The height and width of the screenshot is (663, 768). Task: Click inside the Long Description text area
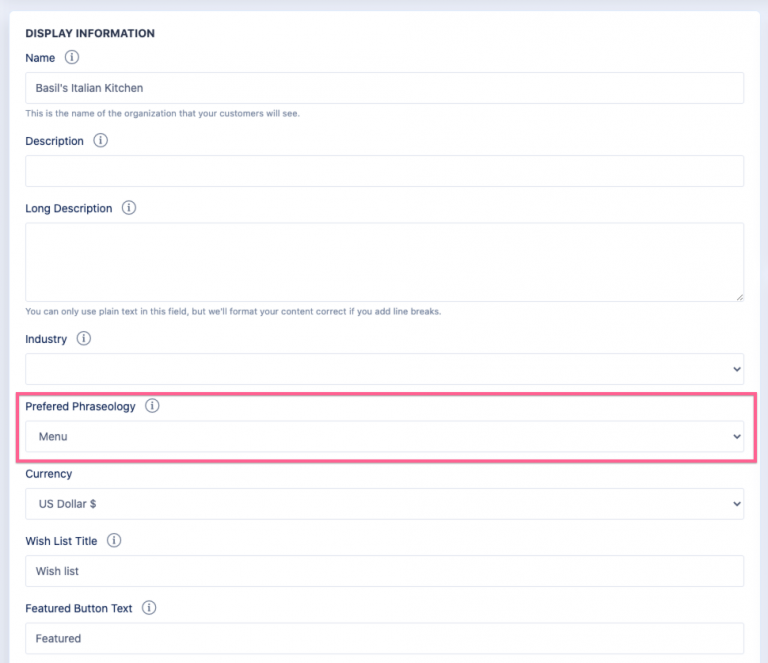[384, 261]
